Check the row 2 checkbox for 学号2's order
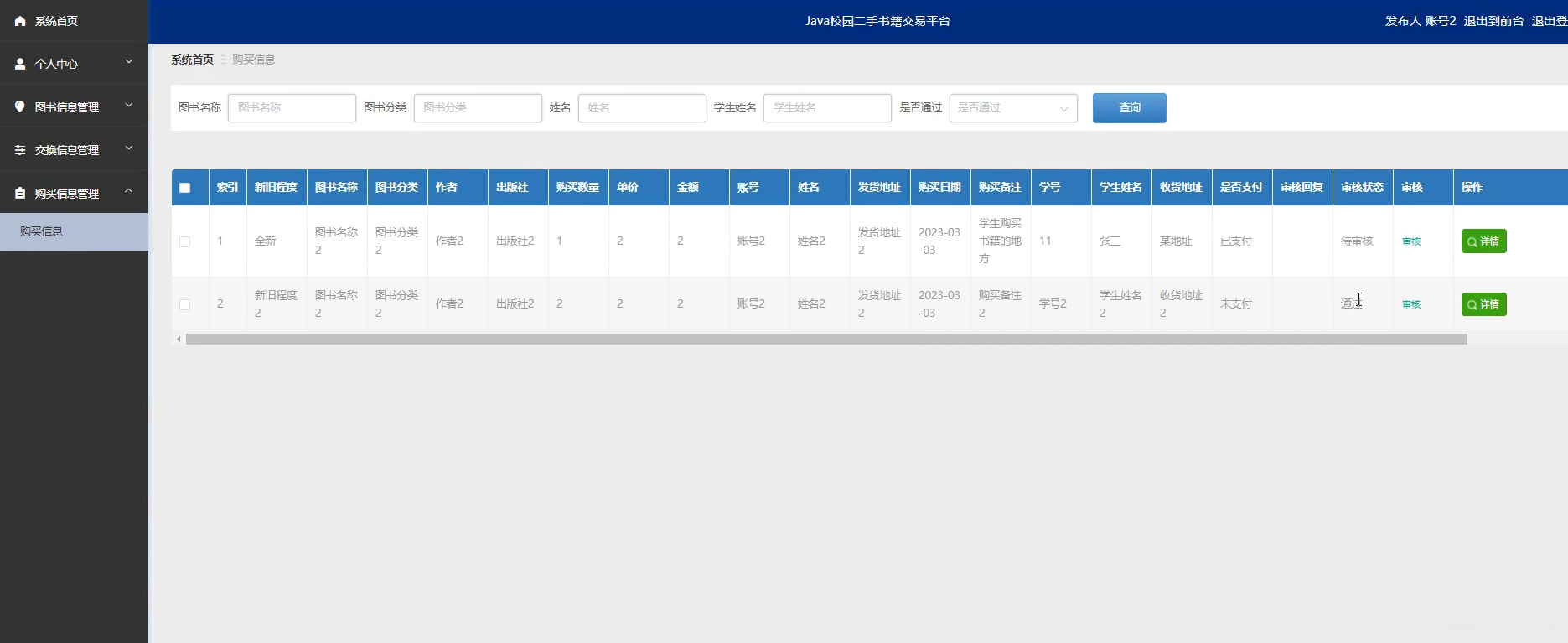 coord(185,304)
